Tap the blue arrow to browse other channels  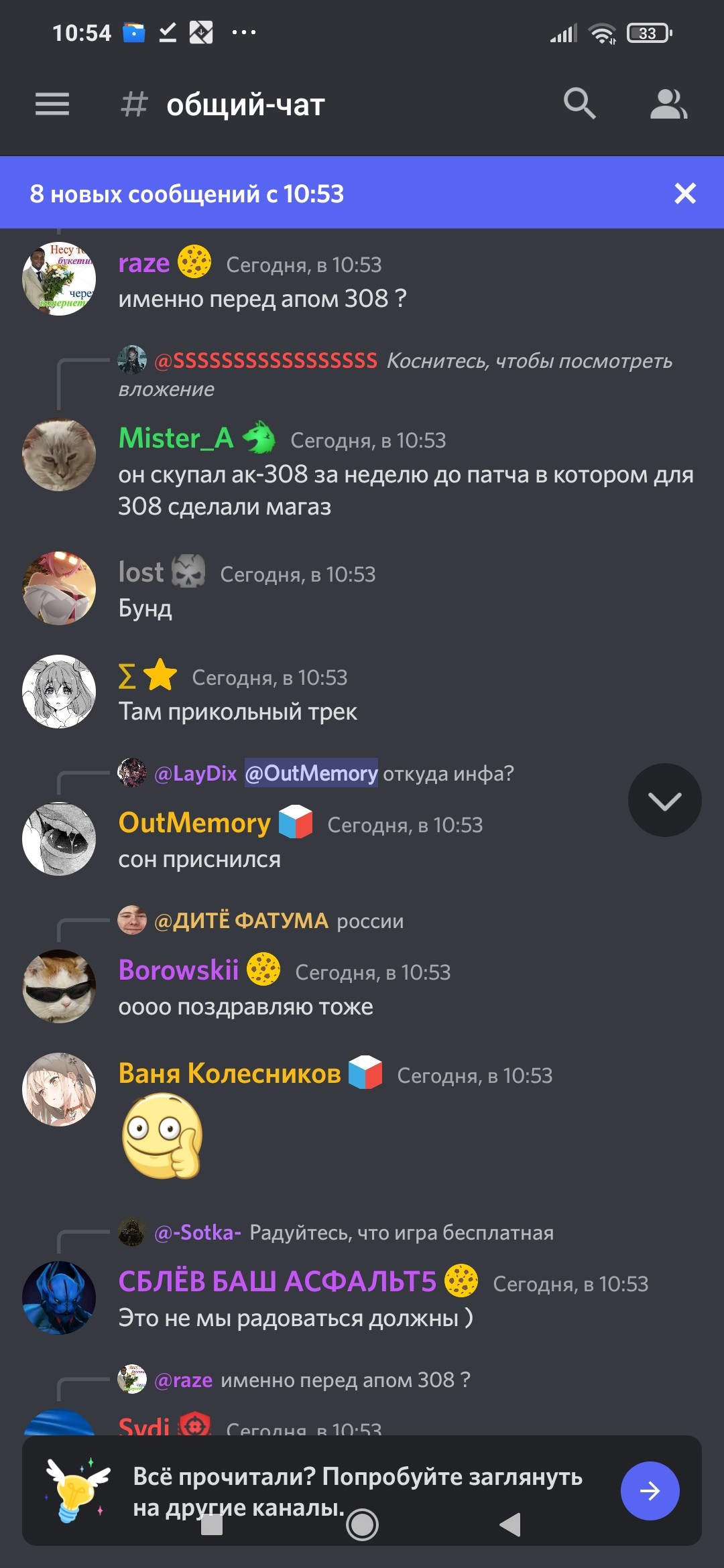(x=650, y=1491)
